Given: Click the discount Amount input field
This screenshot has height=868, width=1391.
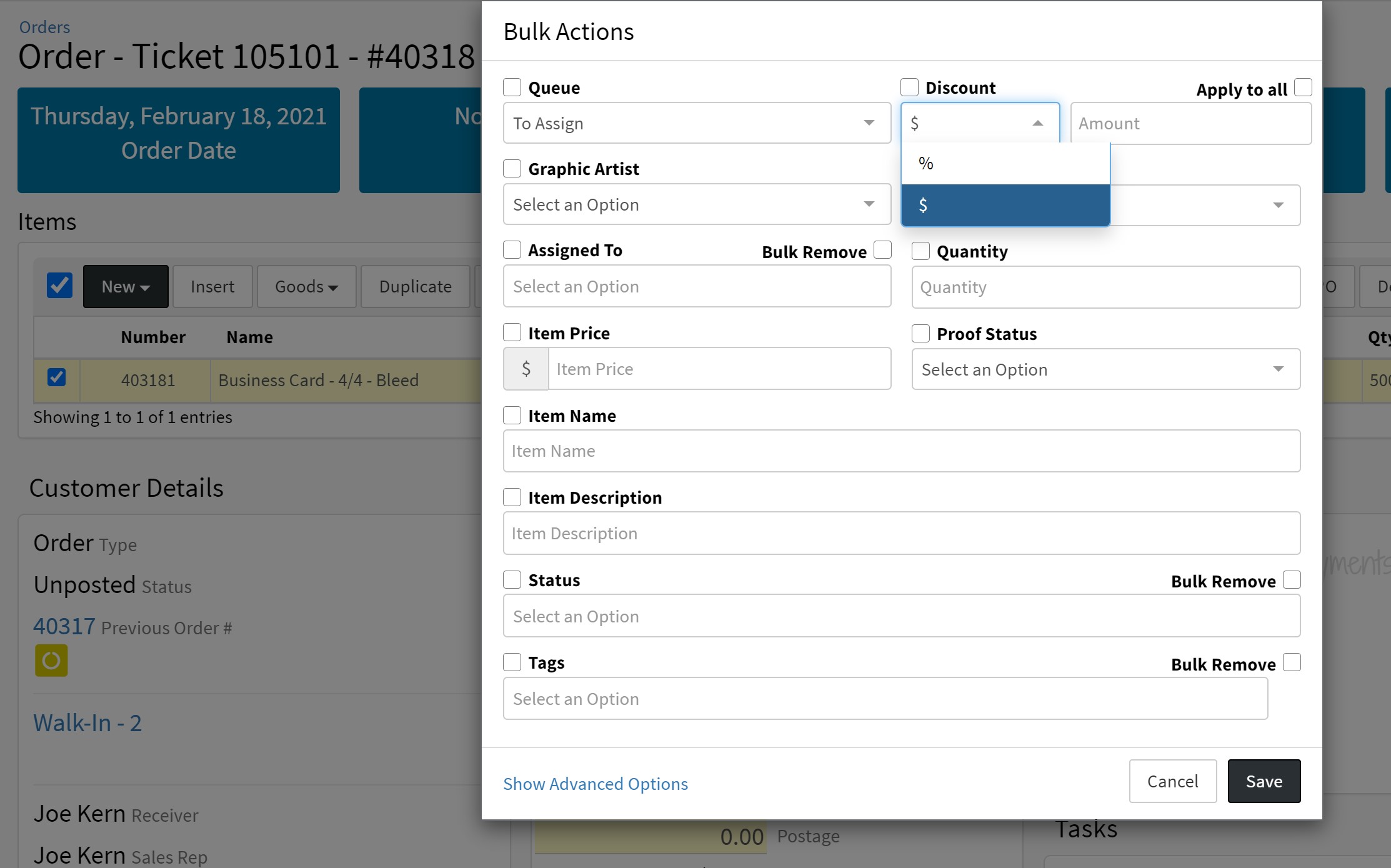Looking at the screenshot, I should click(1190, 123).
